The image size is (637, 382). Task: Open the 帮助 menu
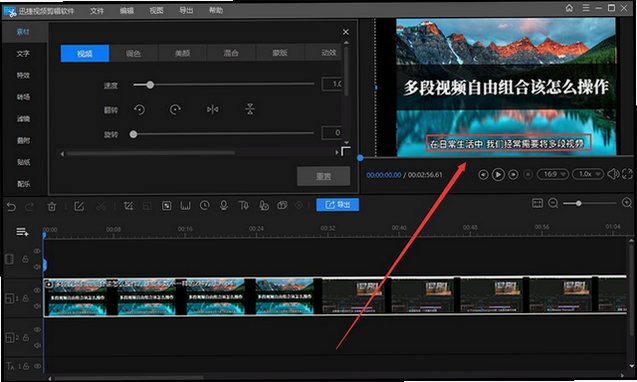216,11
